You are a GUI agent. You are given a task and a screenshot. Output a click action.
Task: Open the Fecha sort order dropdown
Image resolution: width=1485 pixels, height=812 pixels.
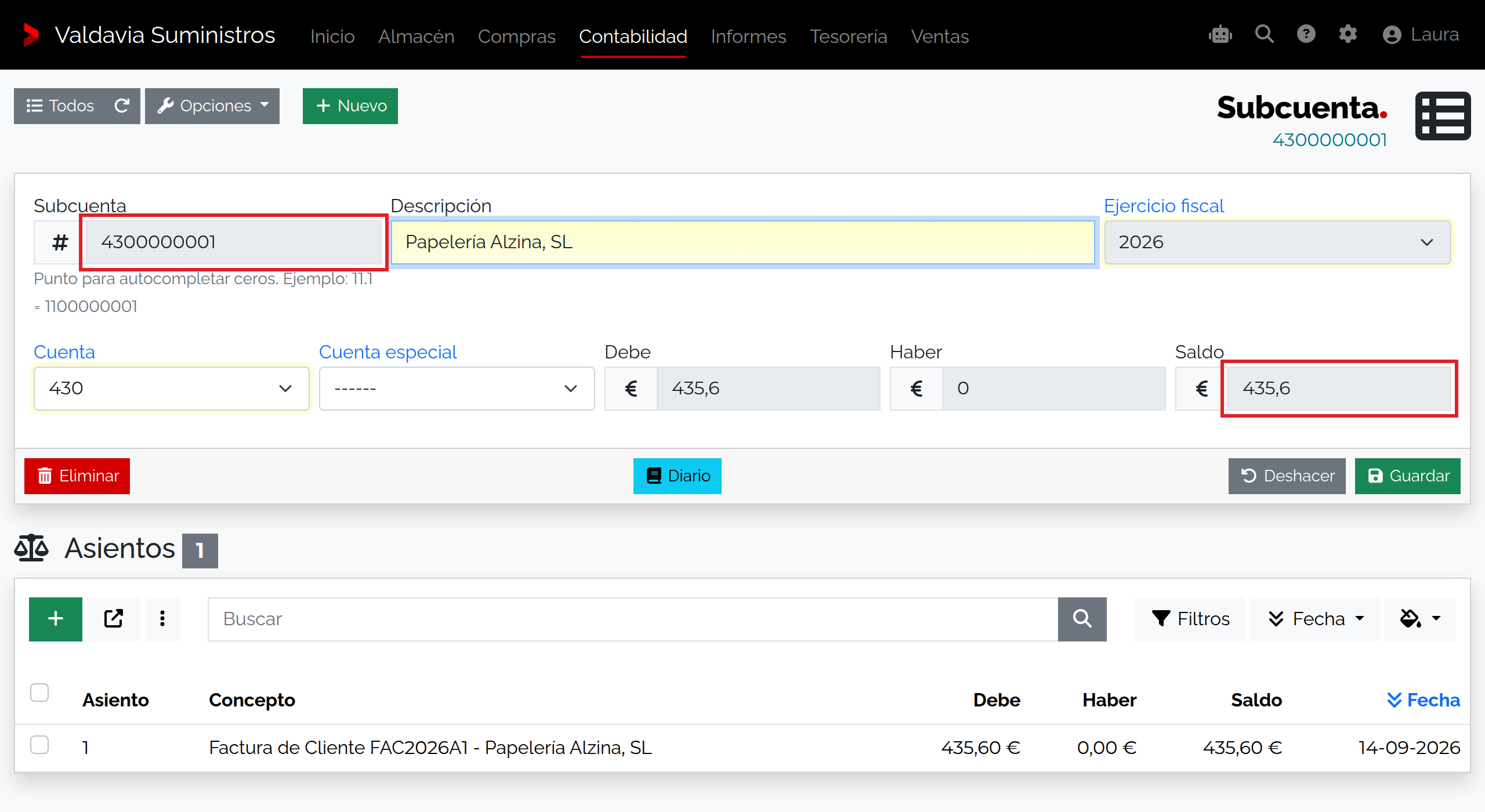pos(1315,619)
